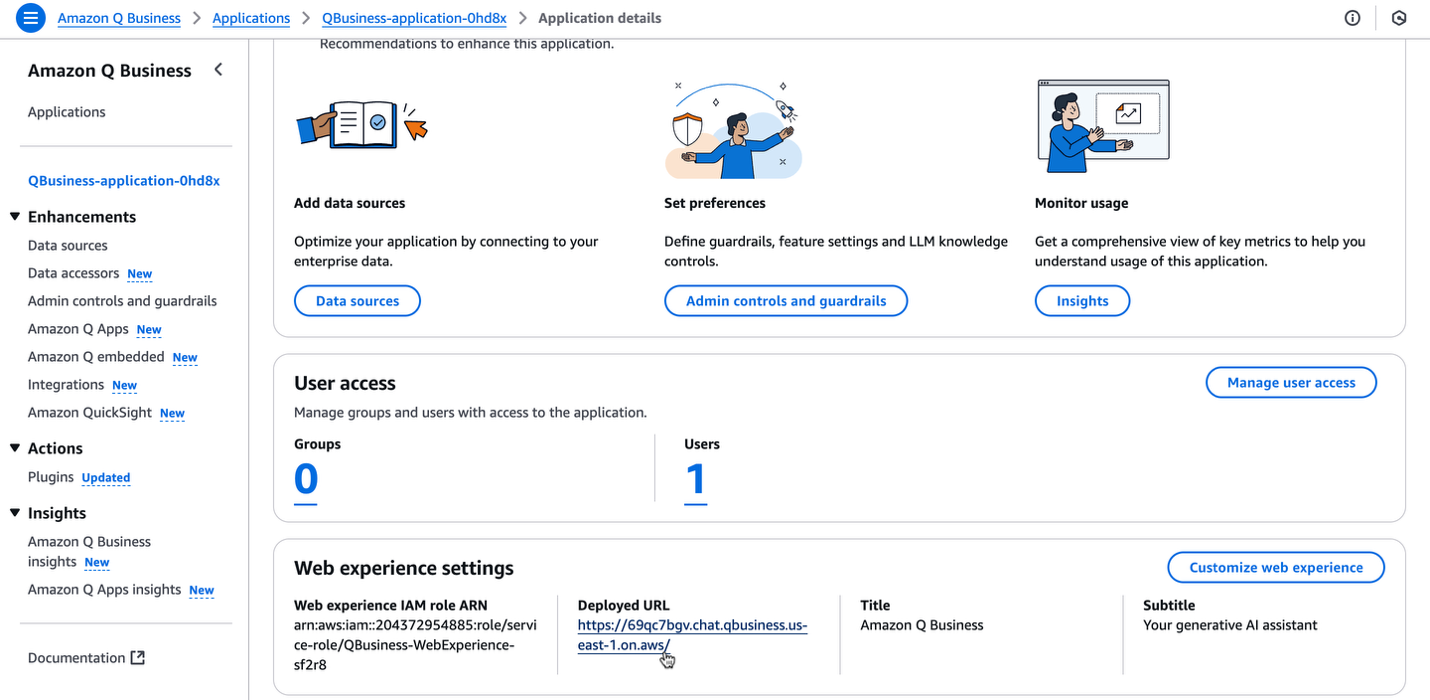
Task: Select Plugins in the sidebar
Action: (51, 477)
